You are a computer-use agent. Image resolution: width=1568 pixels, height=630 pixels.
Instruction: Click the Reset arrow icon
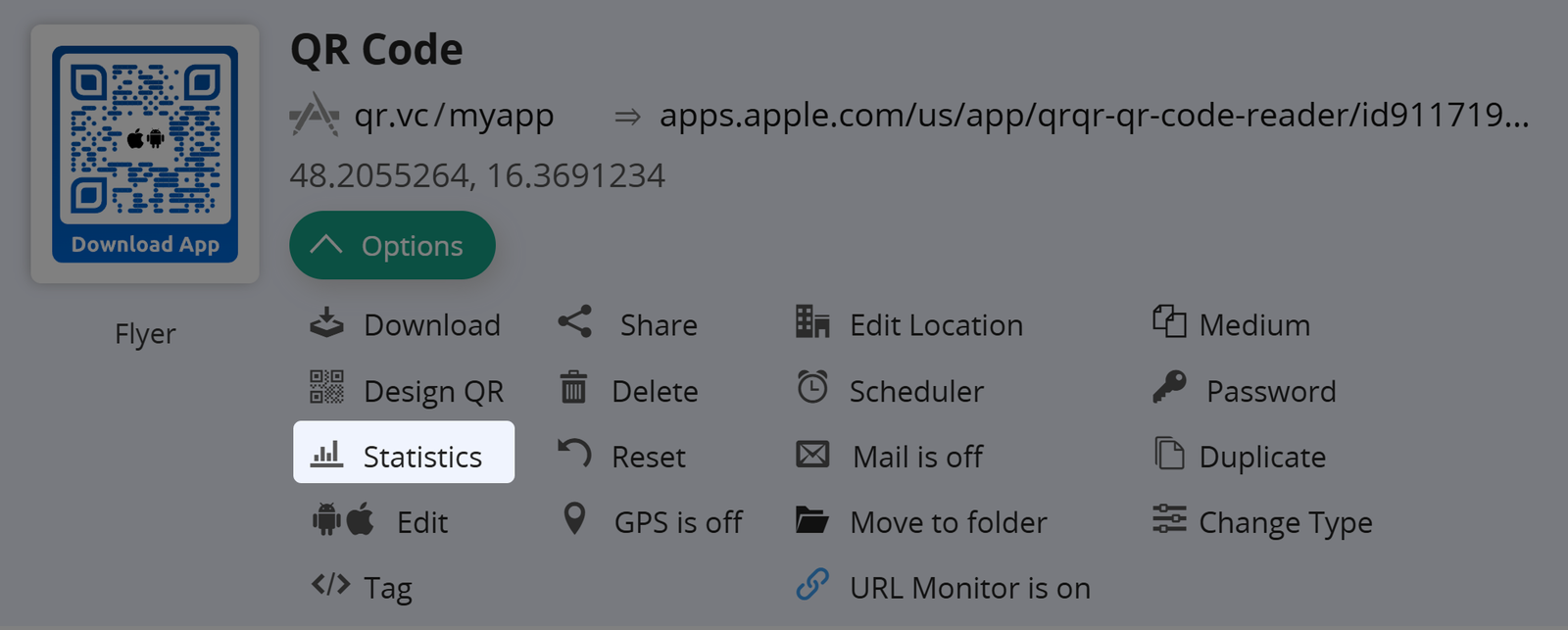coord(574,454)
